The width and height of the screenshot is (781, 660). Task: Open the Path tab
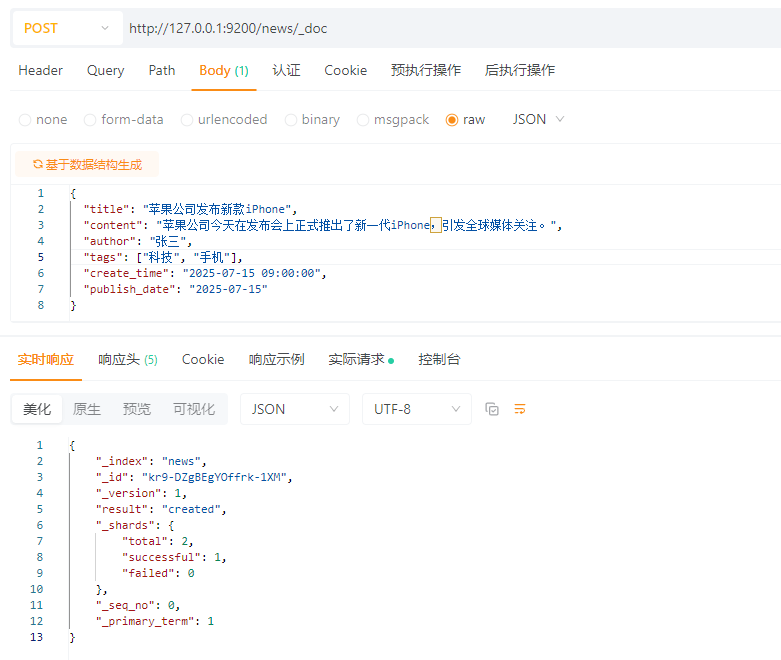(162, 70)
